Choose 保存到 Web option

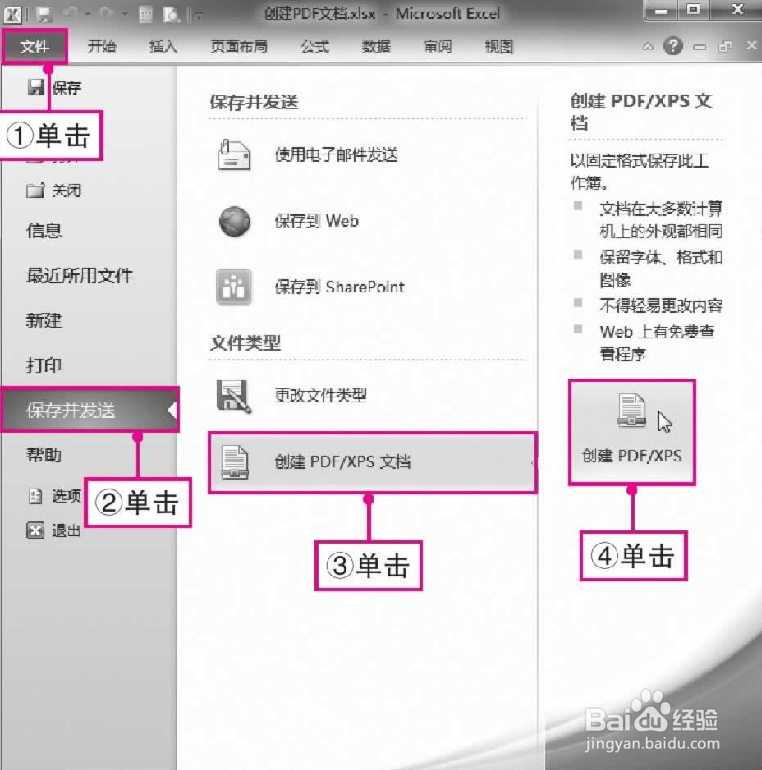pos(317,221)
